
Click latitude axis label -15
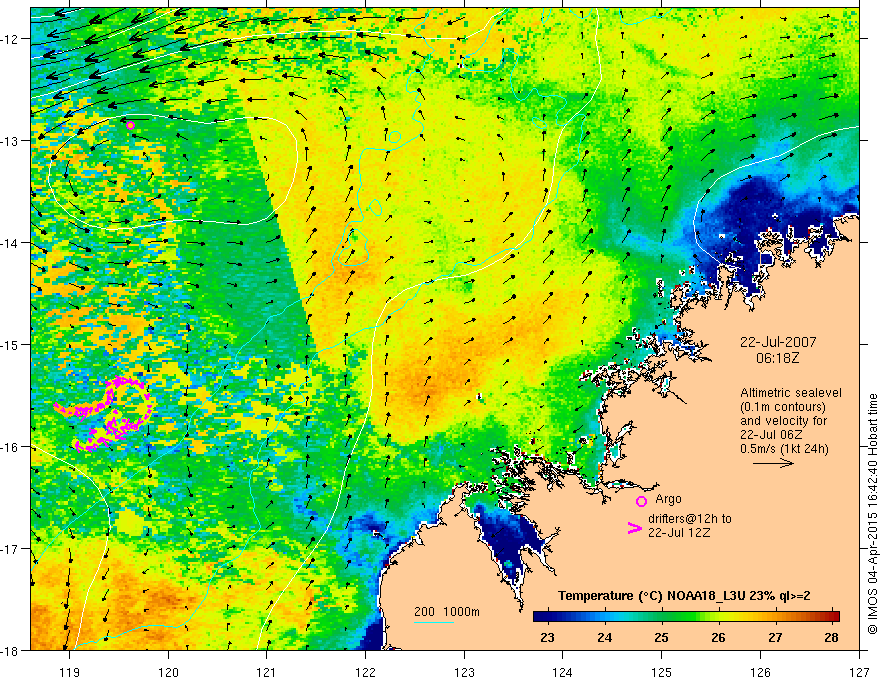tap(10, 344)
